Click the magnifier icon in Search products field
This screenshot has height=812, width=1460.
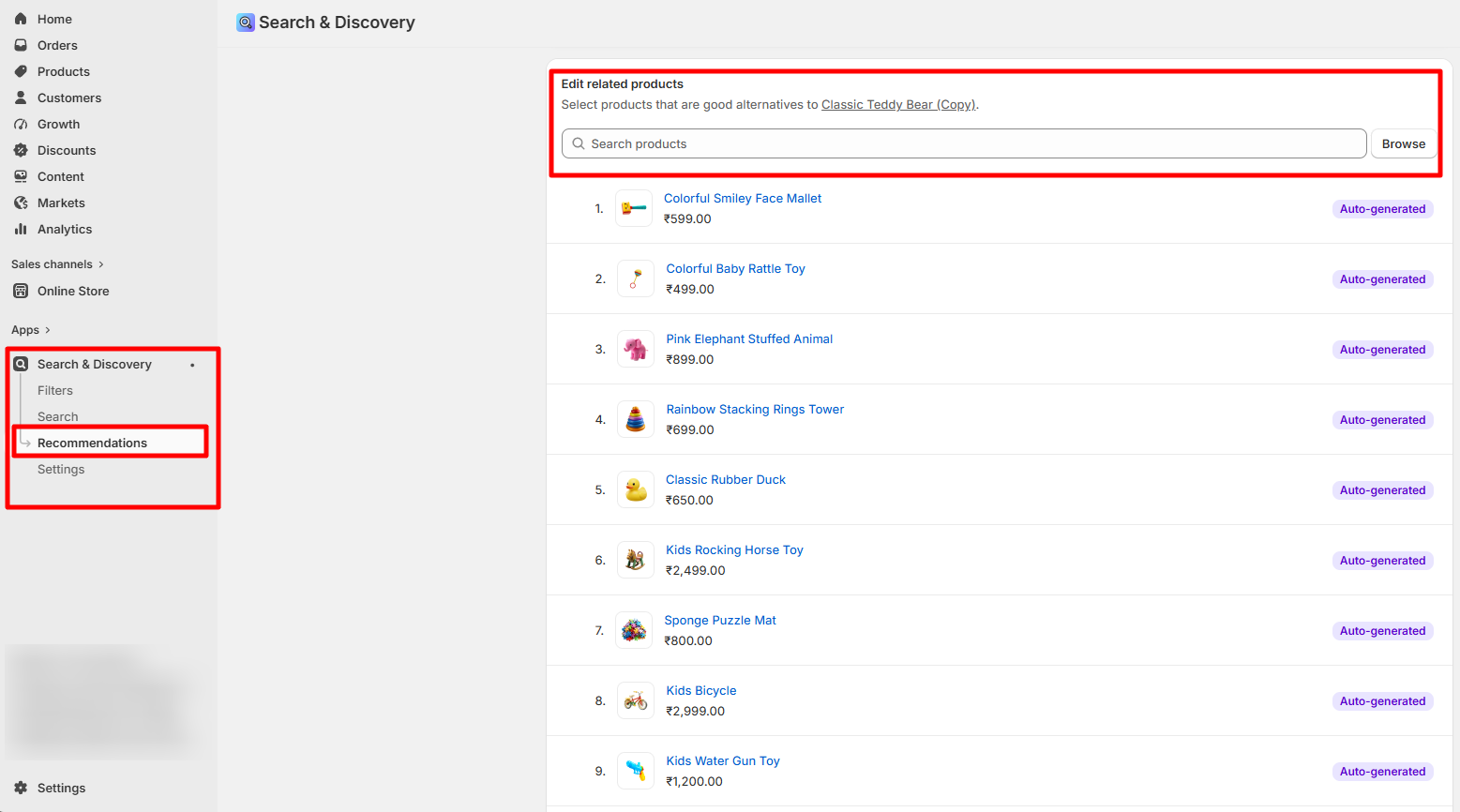[579, 143]
